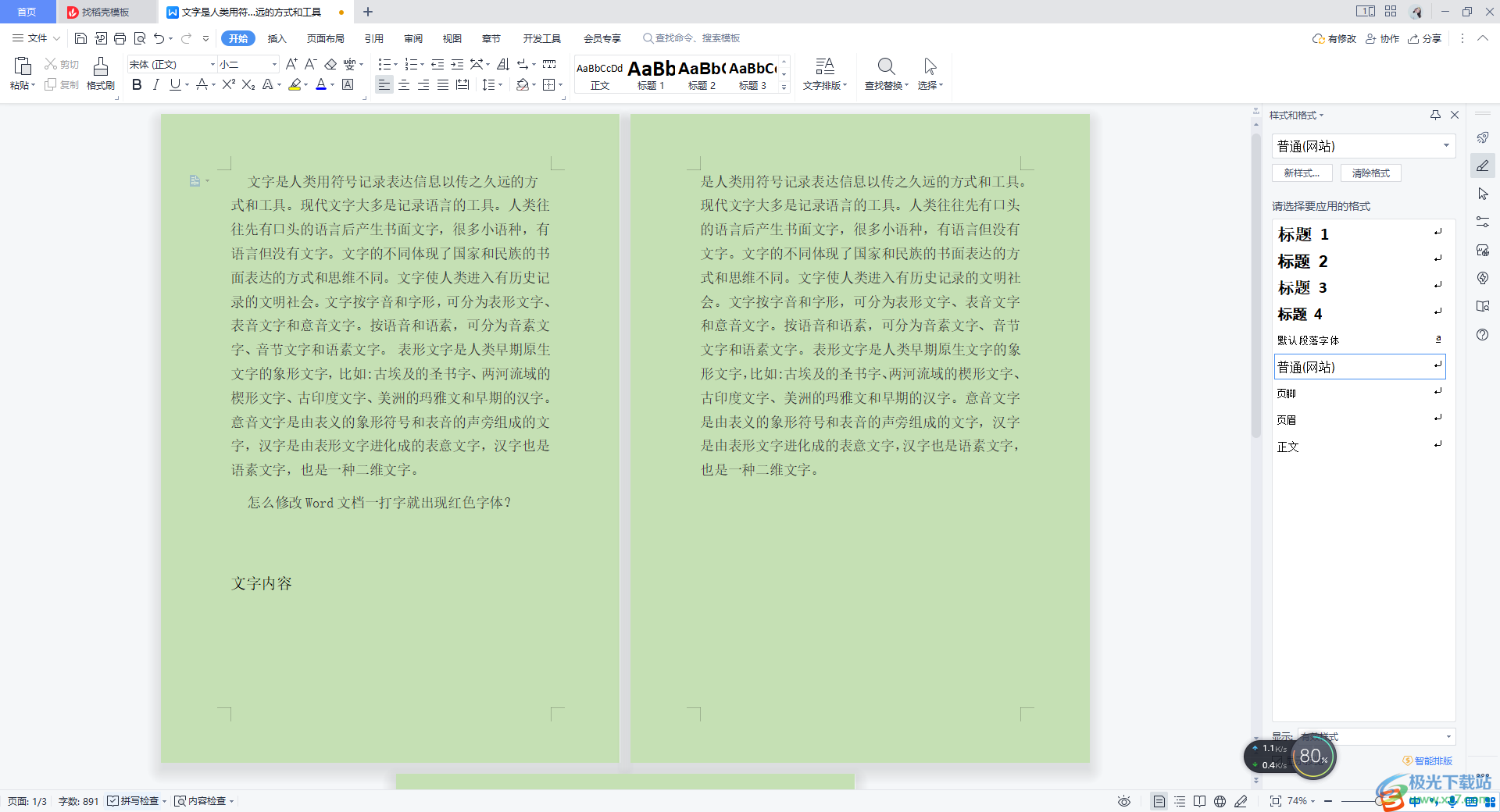Toggle Bold formatting

coord(137,84)
